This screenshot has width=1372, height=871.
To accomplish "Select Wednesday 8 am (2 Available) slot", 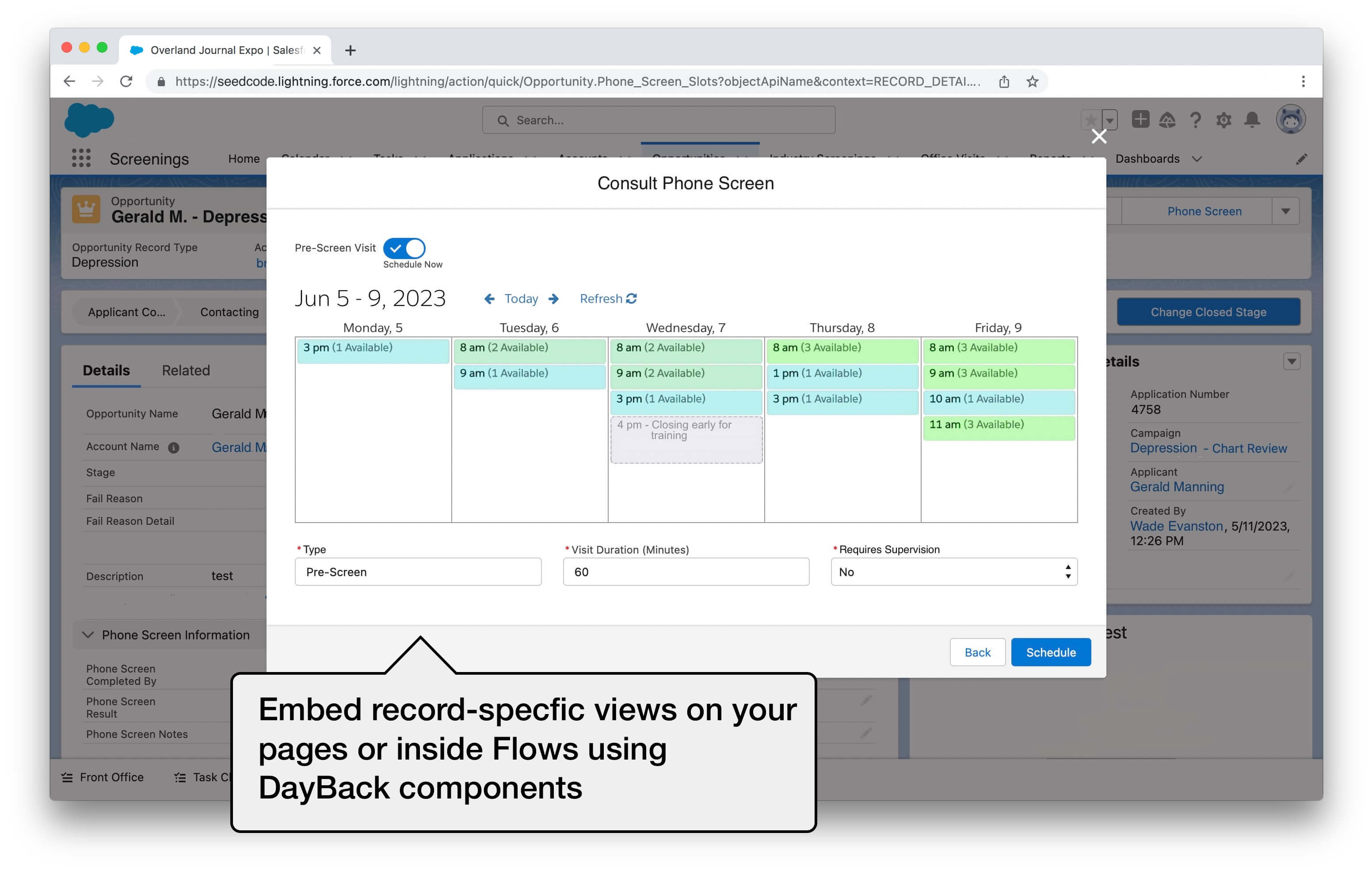I will point(686,351).
